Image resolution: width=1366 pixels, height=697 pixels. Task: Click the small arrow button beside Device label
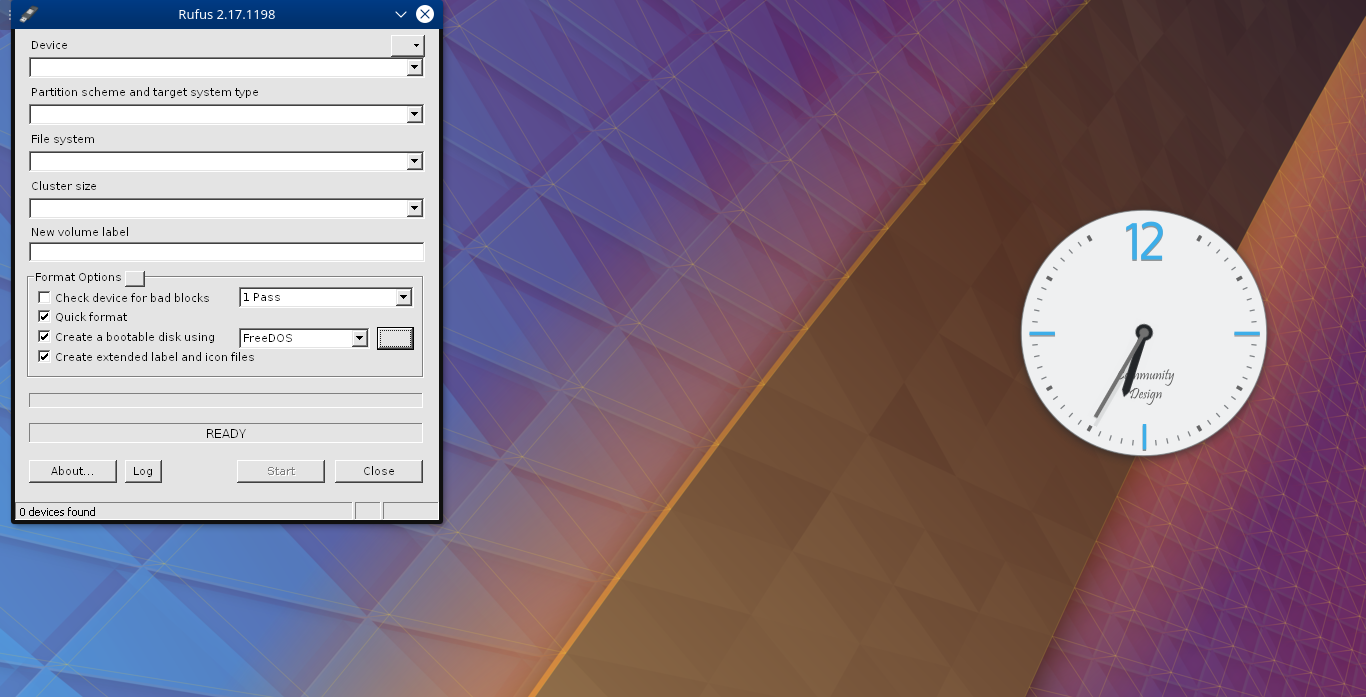point(407,45)
